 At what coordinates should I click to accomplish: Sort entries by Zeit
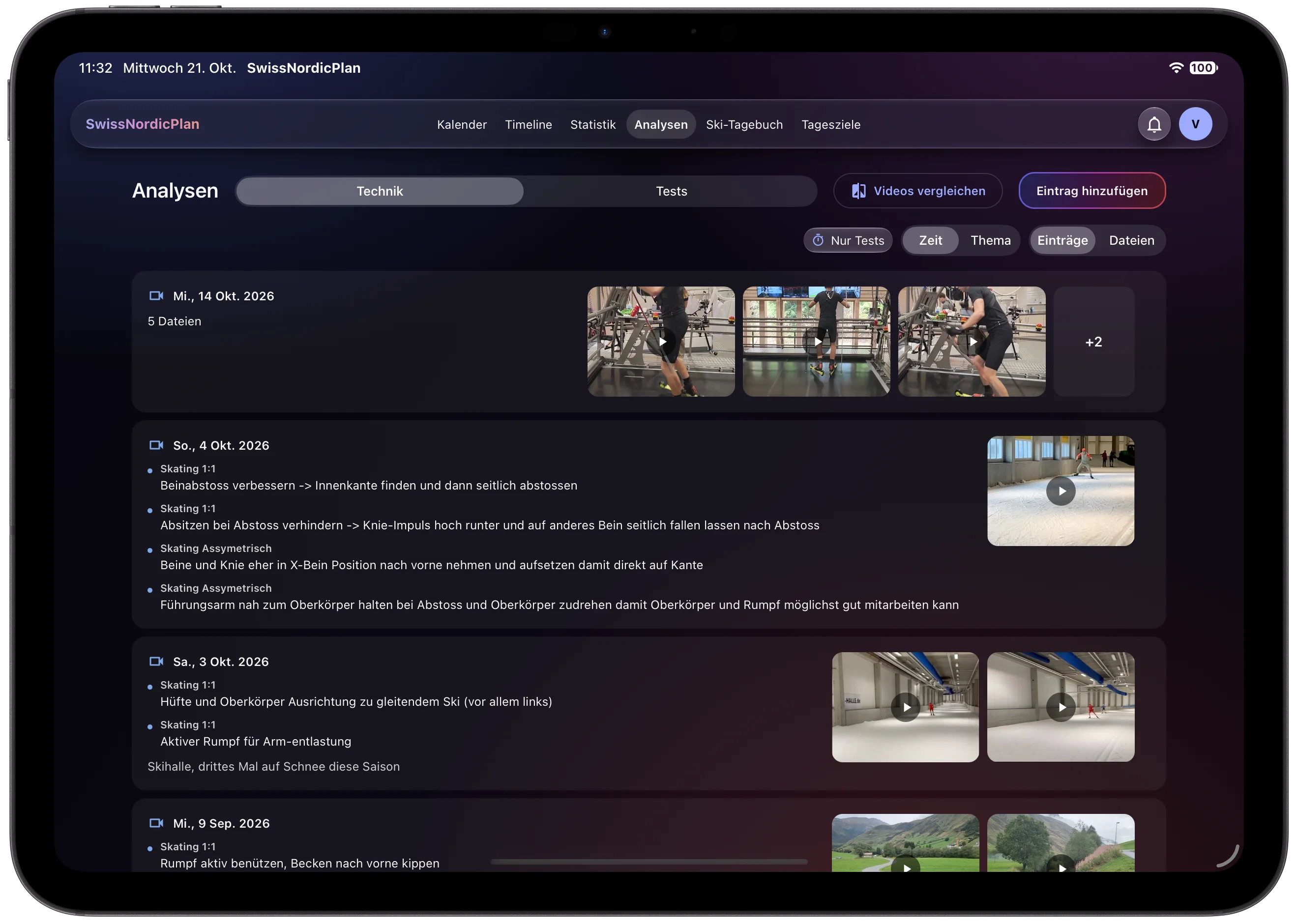(930, 241)
